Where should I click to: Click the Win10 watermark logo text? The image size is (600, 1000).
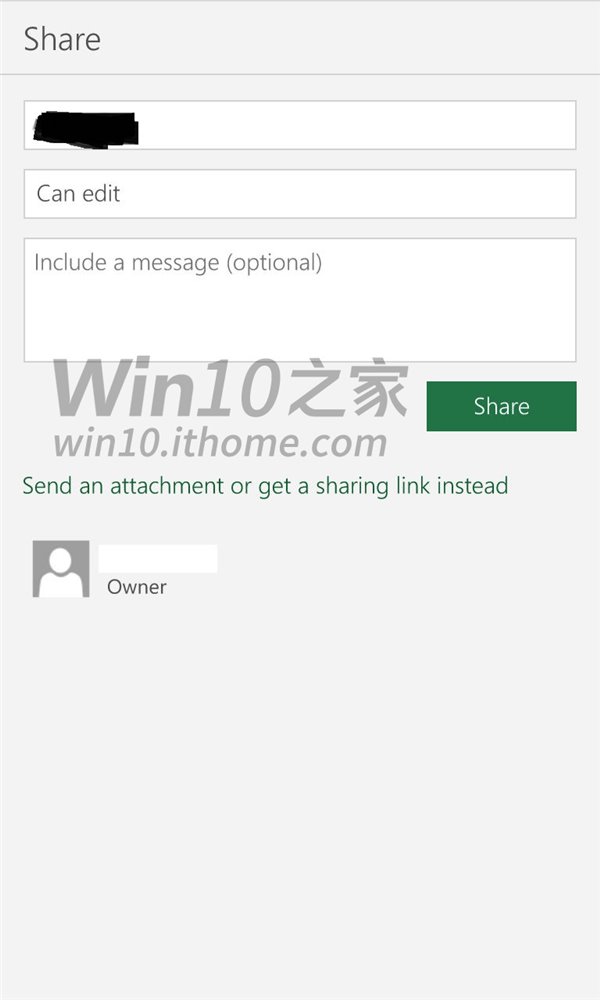click(x=231, y=388)
